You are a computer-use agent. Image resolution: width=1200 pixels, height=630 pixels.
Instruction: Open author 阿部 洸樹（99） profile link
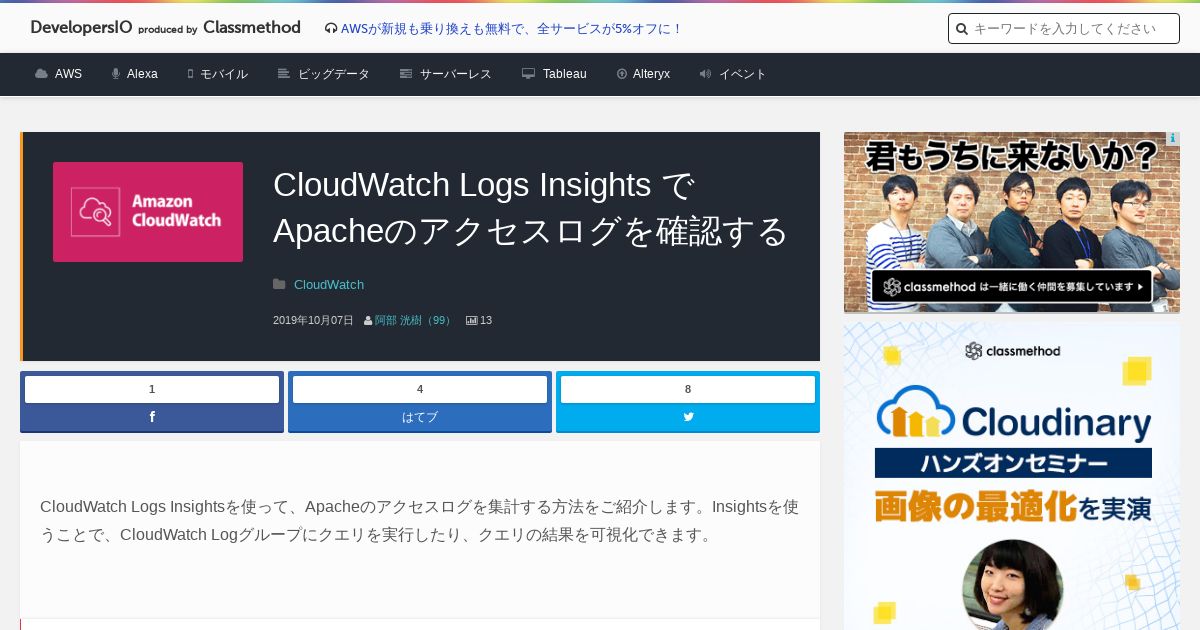(x=414, y=321)
